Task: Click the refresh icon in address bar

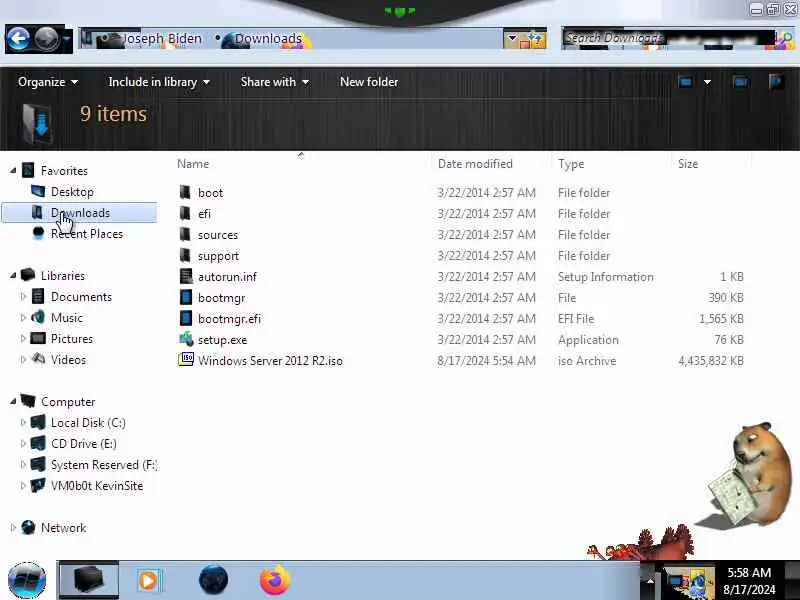Action: click(535, 38)
